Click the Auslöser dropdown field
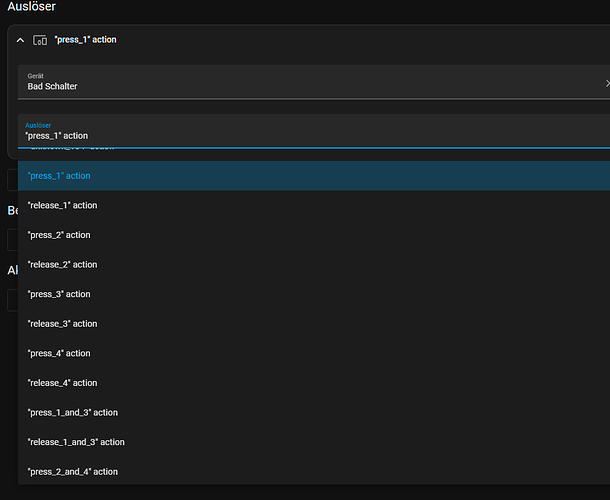 (x=314, y=131)
